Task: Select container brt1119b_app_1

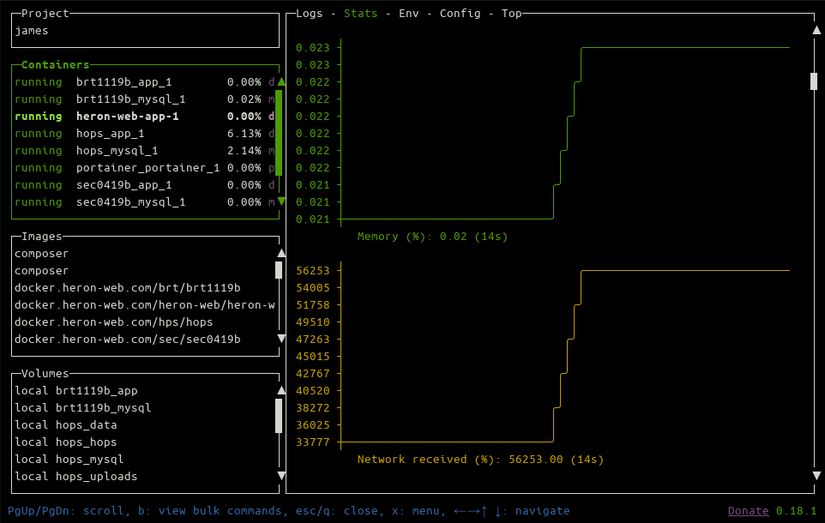Action: point(145,82)
